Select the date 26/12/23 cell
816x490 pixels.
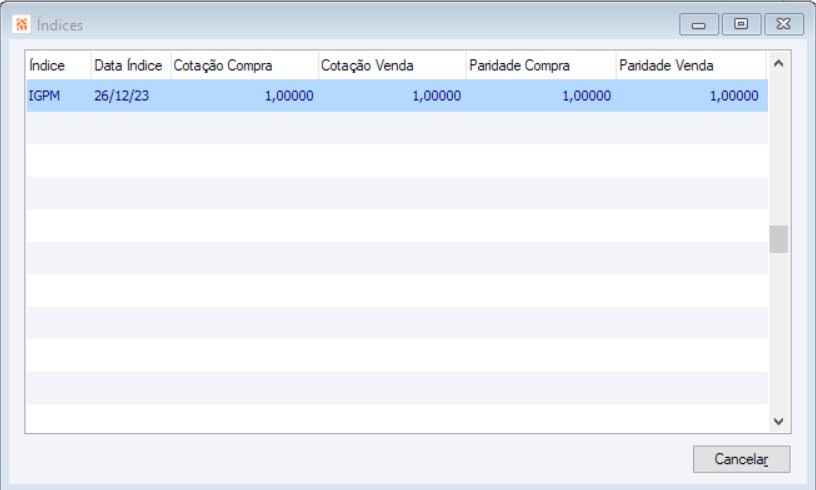coord(131,96)
